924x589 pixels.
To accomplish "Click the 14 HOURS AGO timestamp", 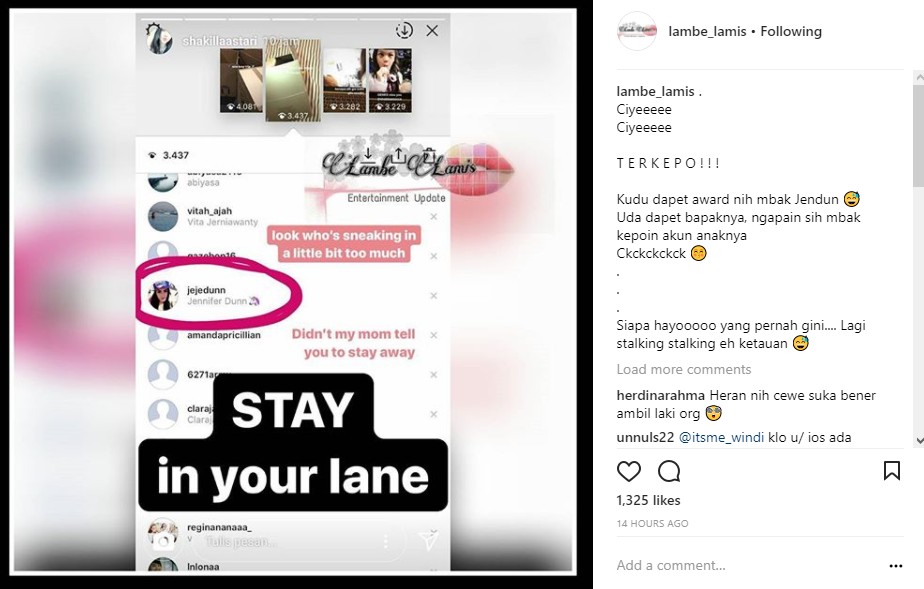I will (x=652, y=523).
